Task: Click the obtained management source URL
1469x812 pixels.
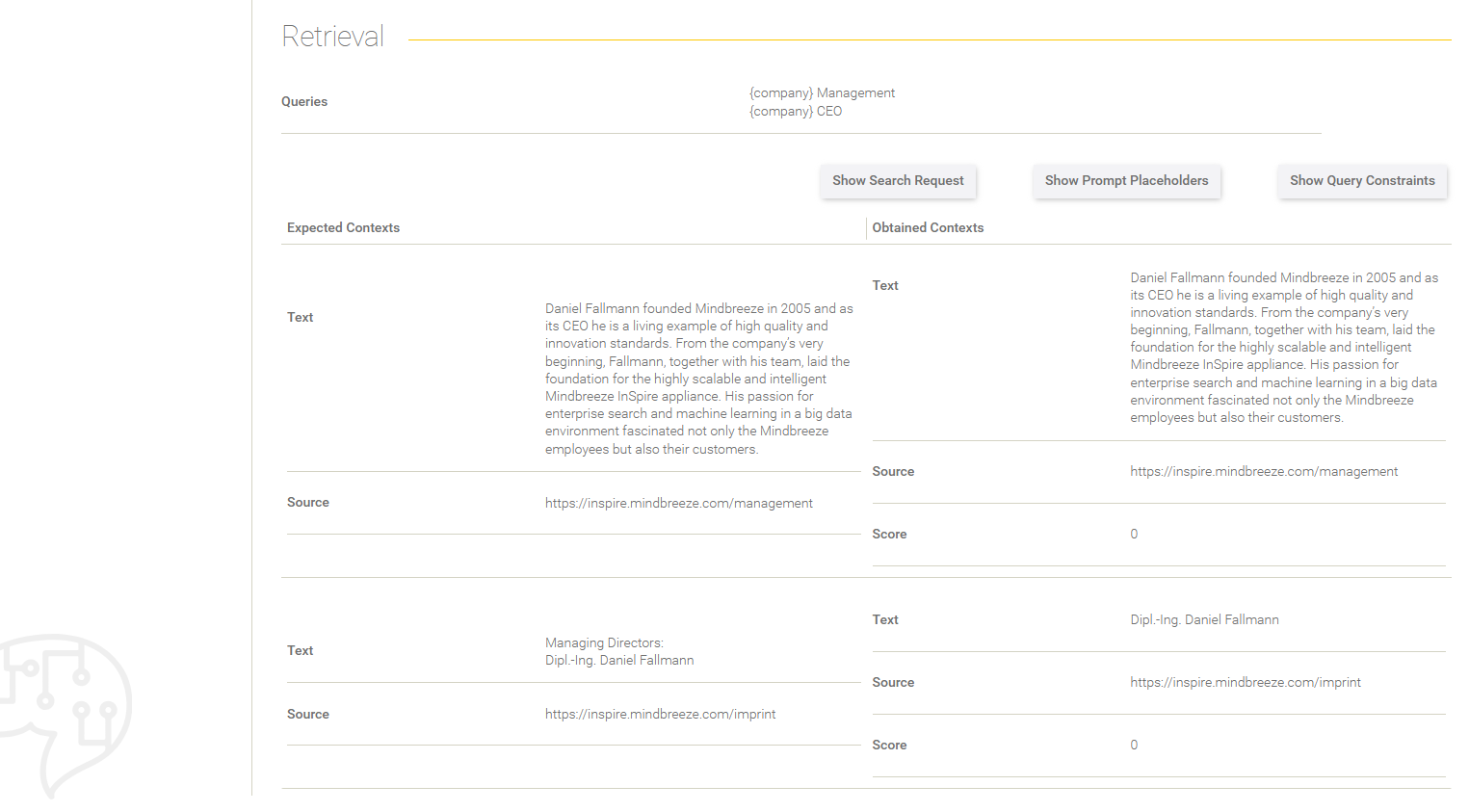Action: click(x=1264, y=472)
